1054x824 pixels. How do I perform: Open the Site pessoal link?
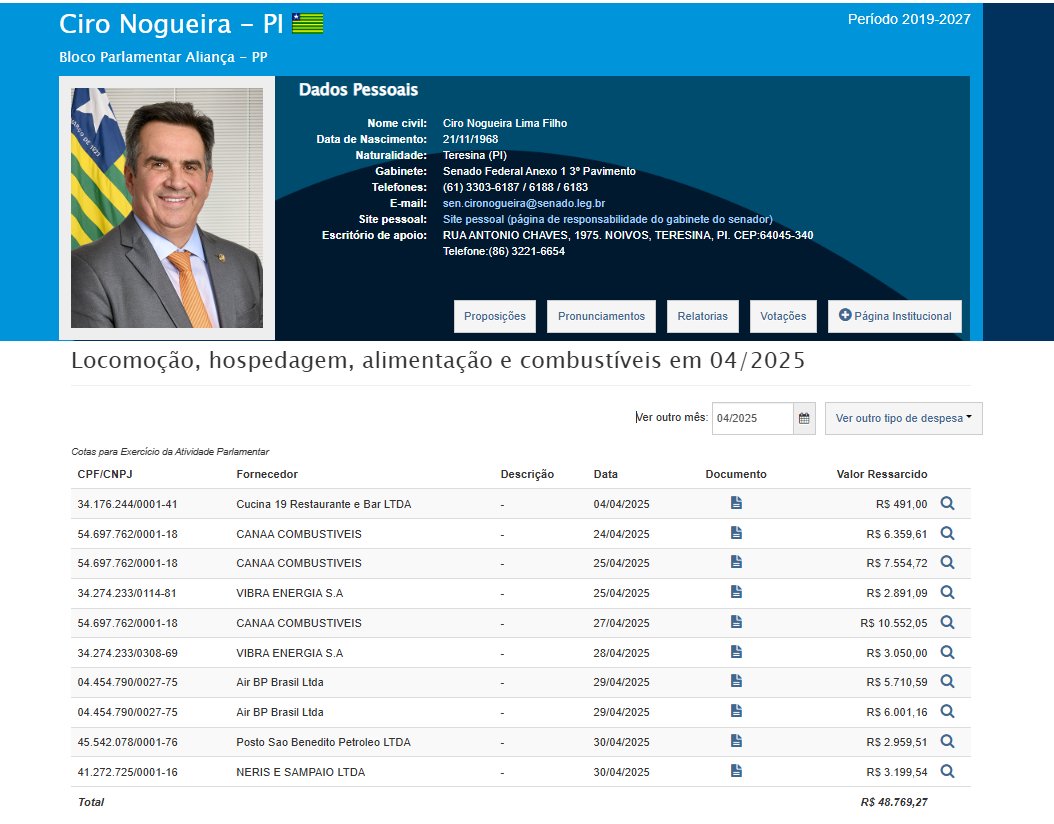coord(608,219)
